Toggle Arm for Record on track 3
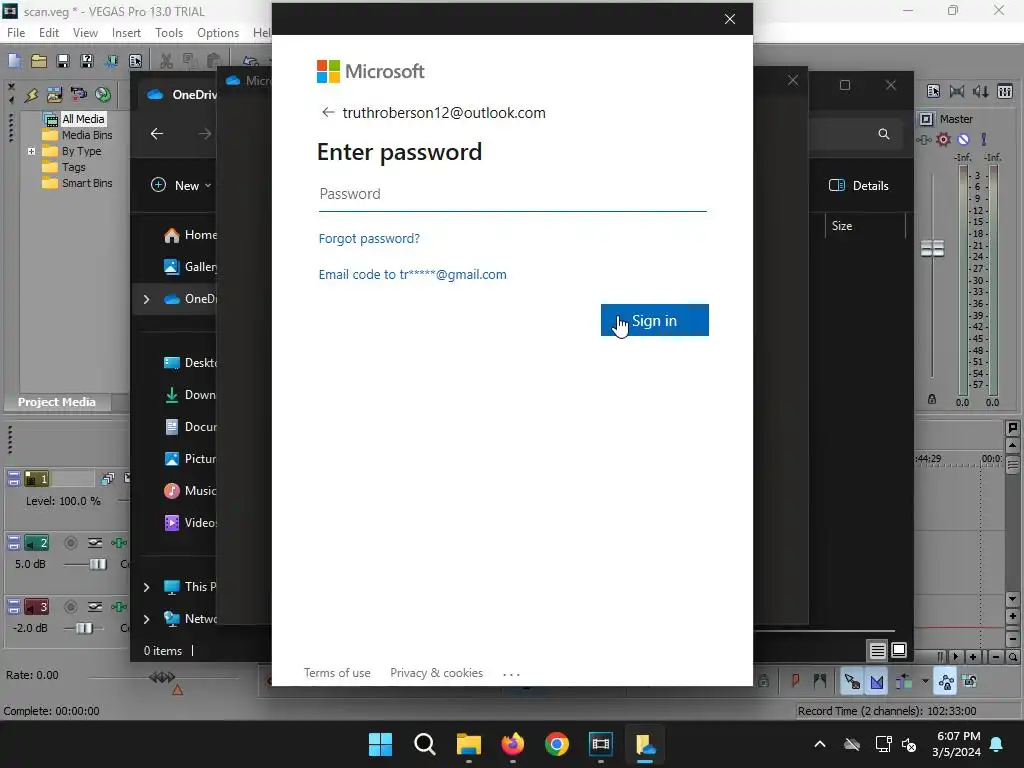This screenshot has width=1024, height=768. (x=71, y=607)
